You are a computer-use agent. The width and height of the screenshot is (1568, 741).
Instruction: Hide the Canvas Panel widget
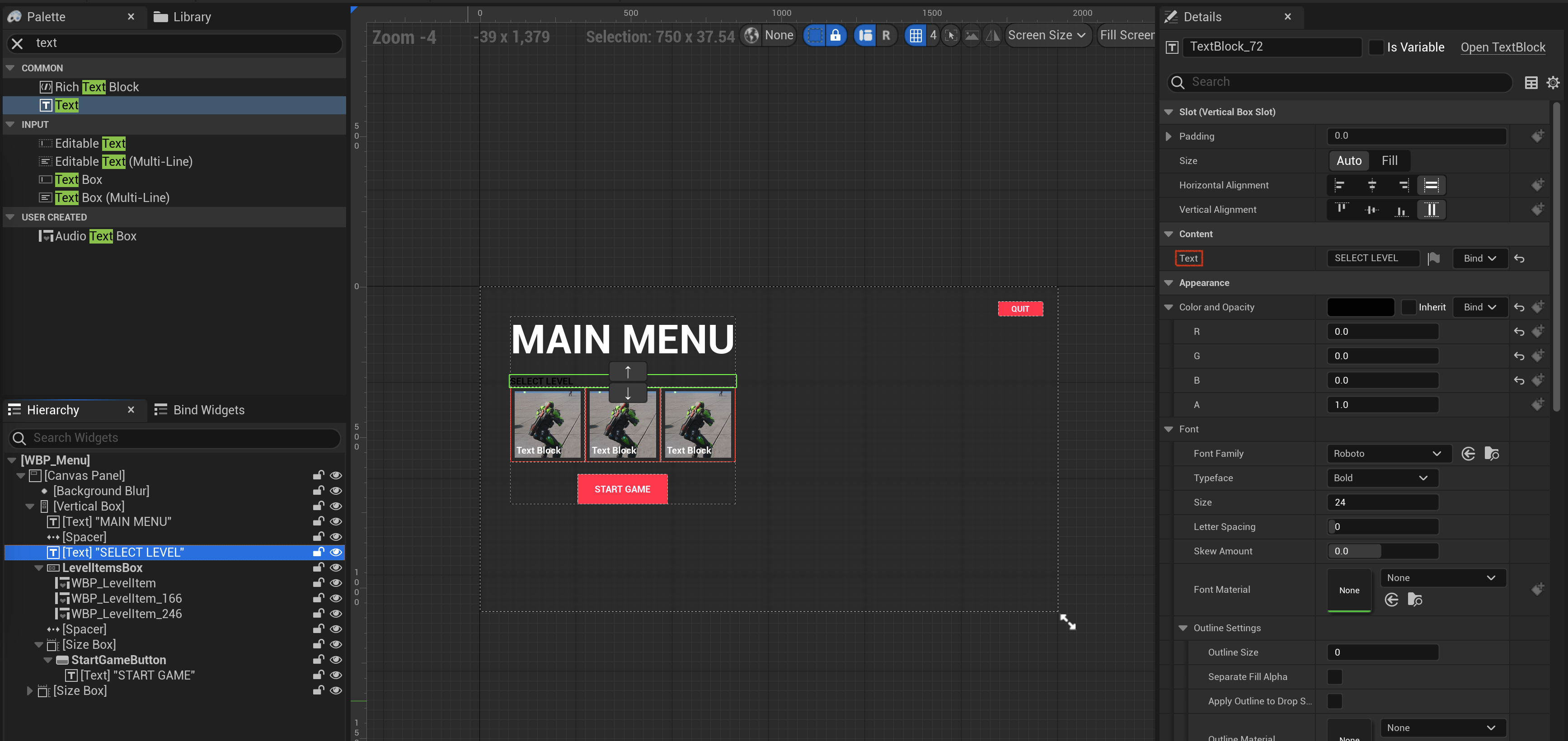pyautogui.click(x=335, y=475)
